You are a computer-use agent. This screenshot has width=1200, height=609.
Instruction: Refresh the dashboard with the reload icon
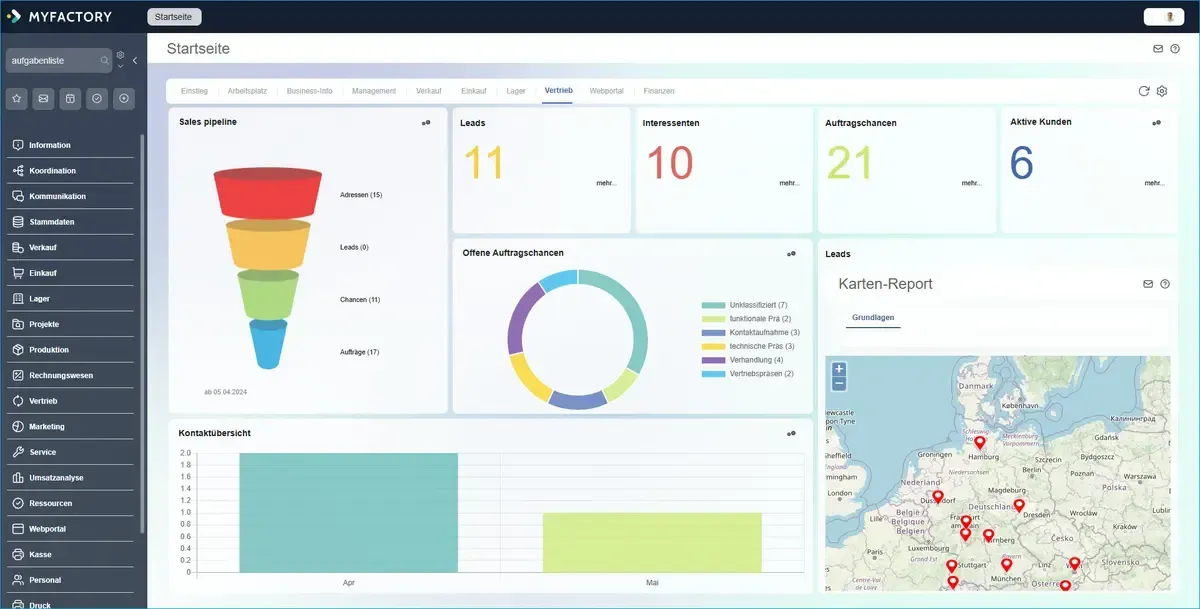pos(1144,91)
